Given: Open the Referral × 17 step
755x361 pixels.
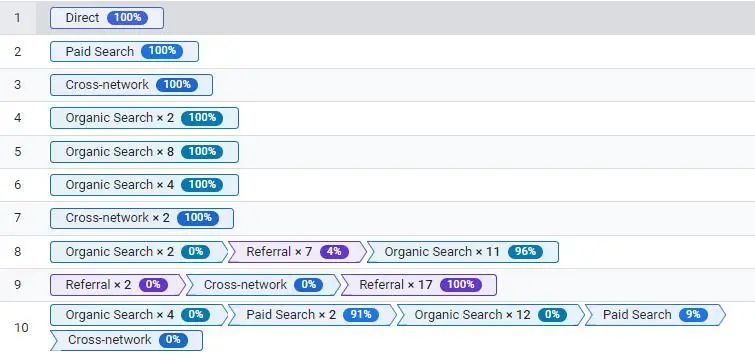Looking at the screenshot, I should point(419,285).
